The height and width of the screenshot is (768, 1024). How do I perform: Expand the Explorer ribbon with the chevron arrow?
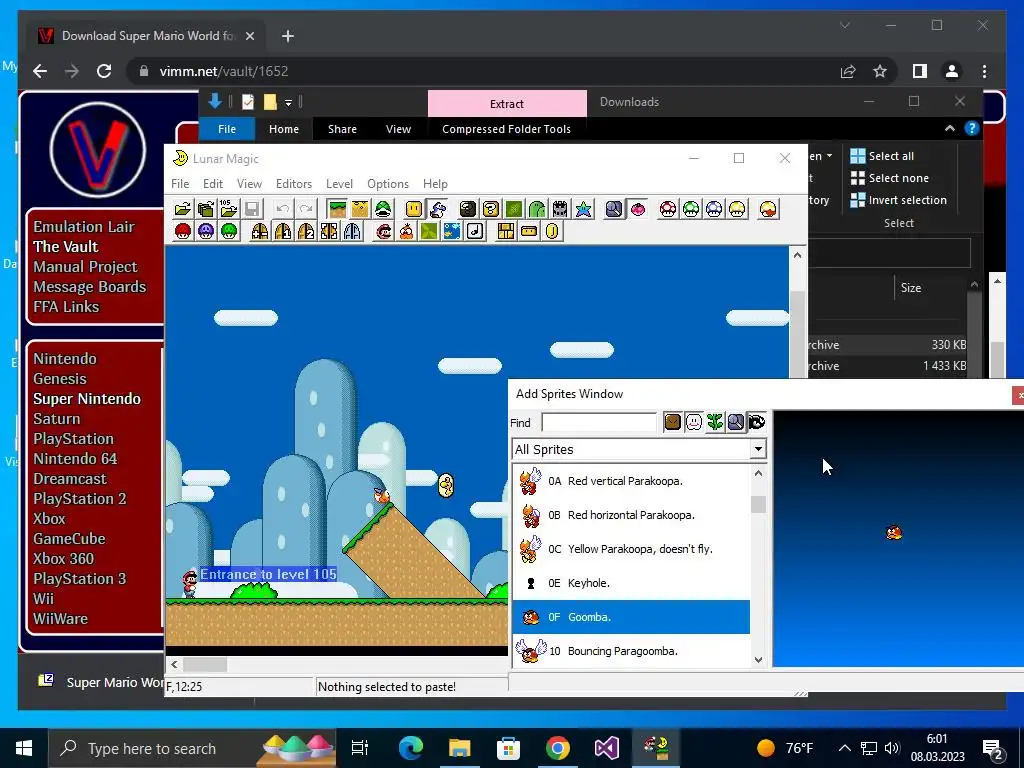[x=950, y=129]
